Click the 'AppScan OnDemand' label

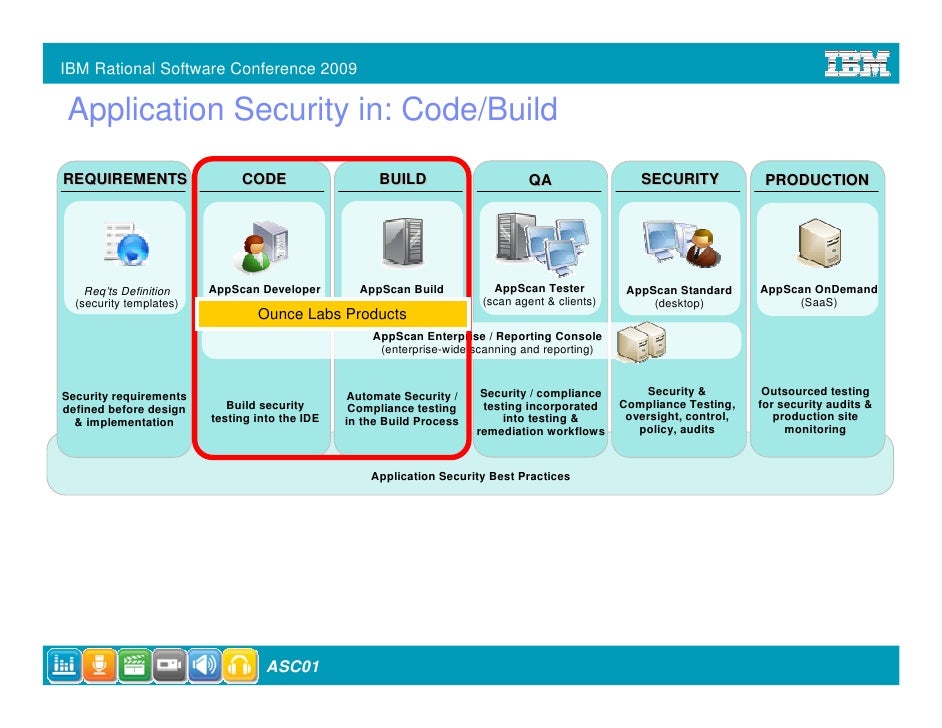[819, 290]
